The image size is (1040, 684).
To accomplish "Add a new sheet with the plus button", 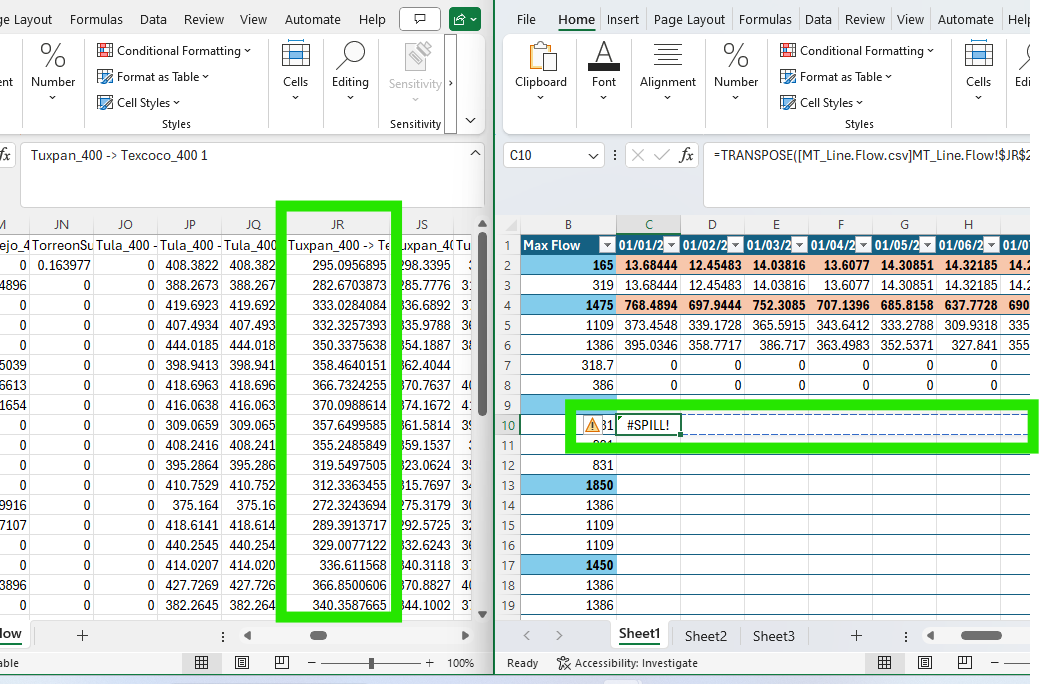I will point(856,635).
